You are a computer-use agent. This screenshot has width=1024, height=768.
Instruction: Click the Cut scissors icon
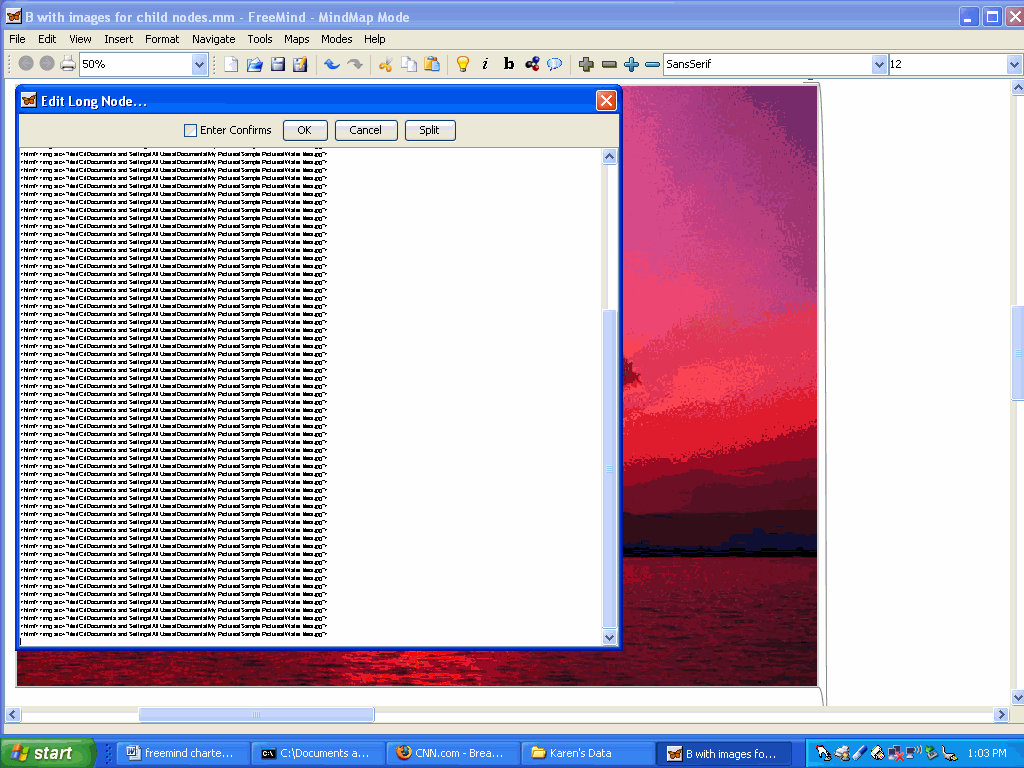[x=385, y=64]
